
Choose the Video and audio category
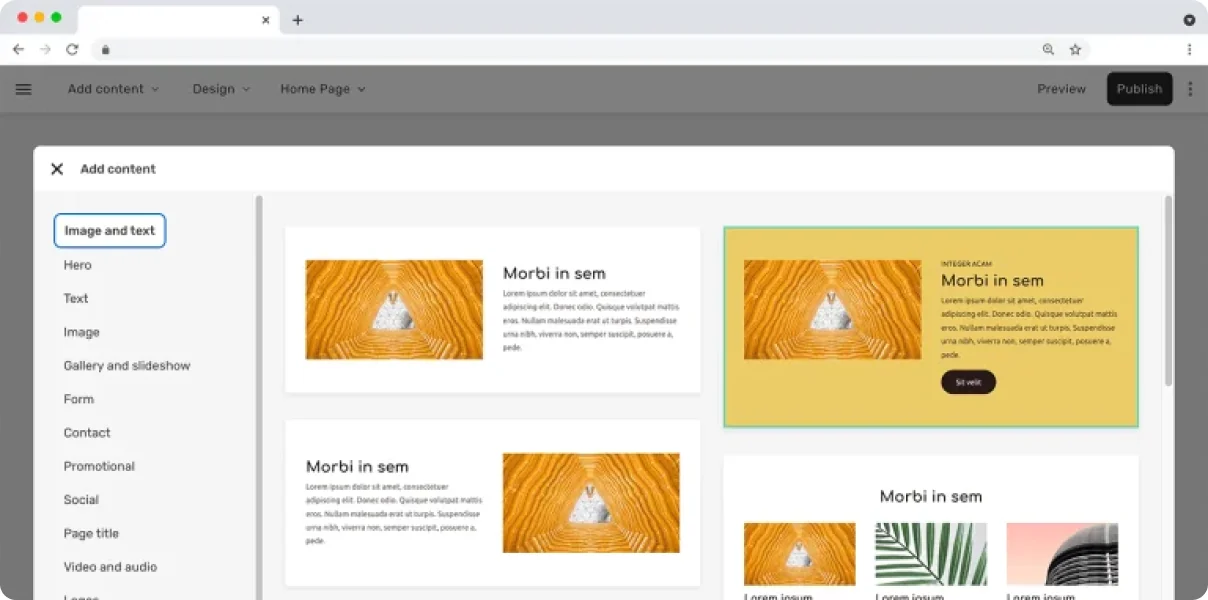pos(110,567)
